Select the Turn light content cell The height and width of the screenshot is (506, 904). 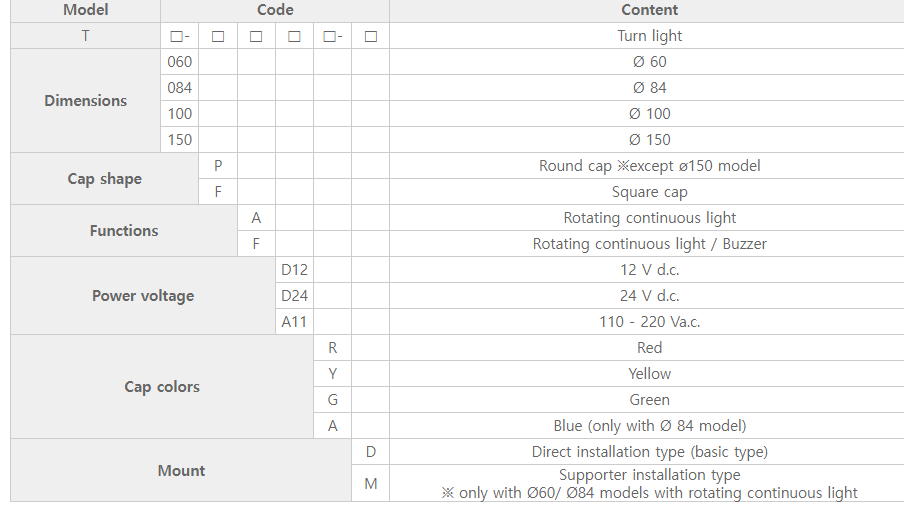click(x=649, y=36)
